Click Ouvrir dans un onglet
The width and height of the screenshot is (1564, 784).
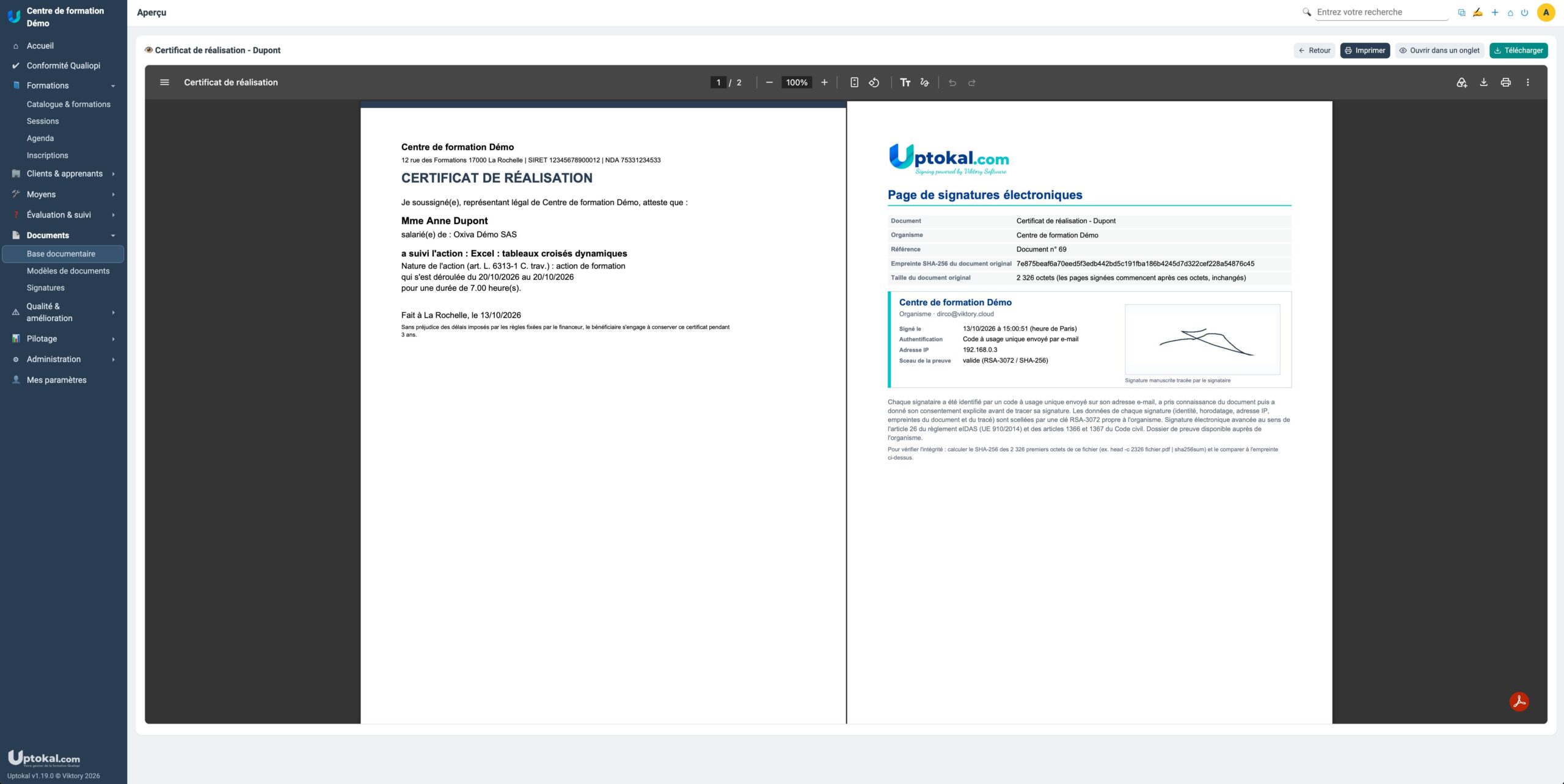(1439, 51)
